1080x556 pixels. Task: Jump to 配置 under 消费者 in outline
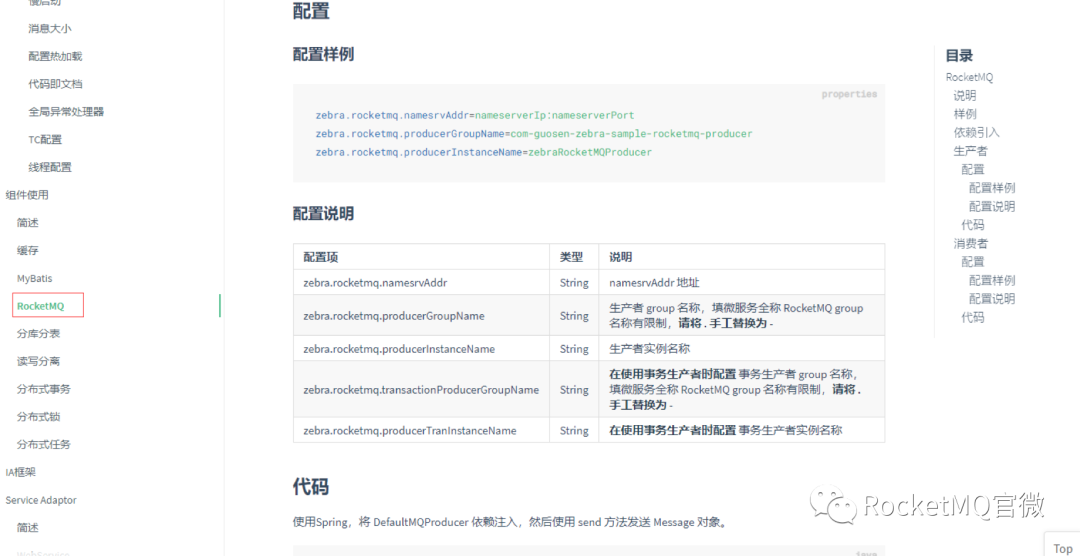coord(973,262)
